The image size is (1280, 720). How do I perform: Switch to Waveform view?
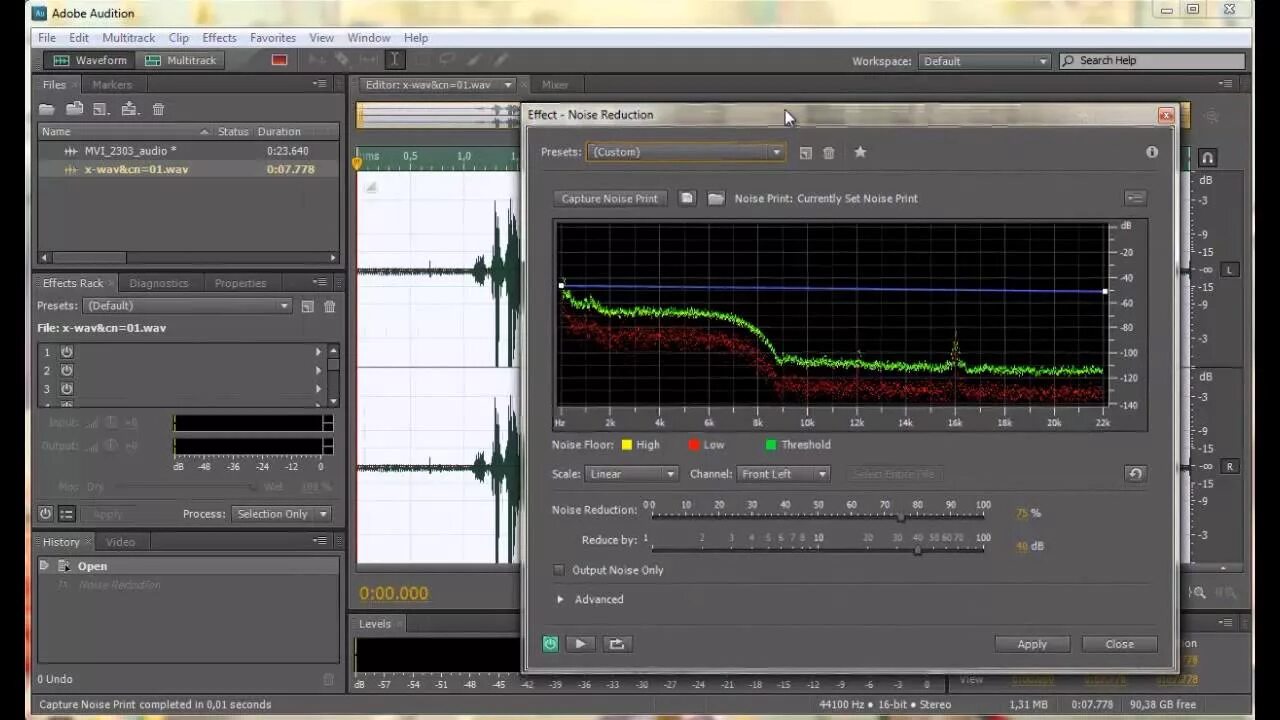[x=90, y=60]
